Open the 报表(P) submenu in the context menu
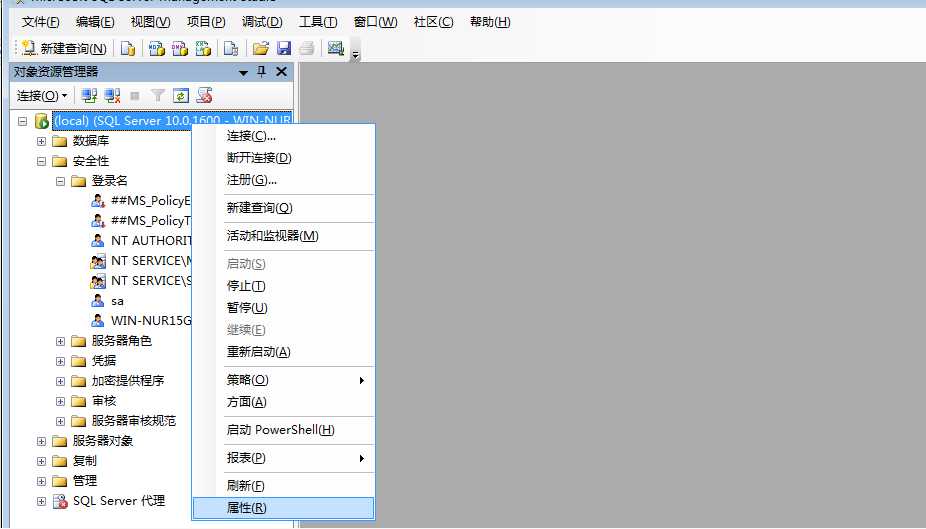The image size is (926, 529). click(x=283, y=458)
